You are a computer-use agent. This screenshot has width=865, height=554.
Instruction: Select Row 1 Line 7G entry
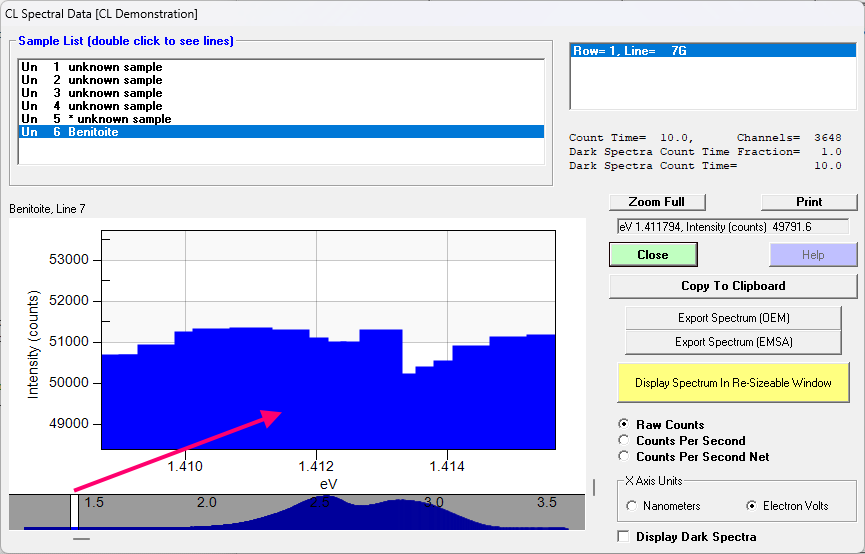712,51
